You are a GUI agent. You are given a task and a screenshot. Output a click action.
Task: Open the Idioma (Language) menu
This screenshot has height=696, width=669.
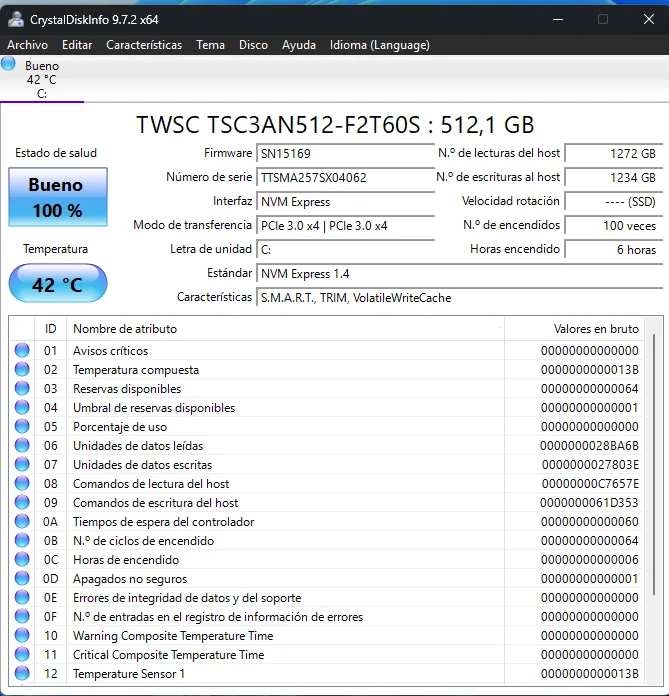[379, 45]
